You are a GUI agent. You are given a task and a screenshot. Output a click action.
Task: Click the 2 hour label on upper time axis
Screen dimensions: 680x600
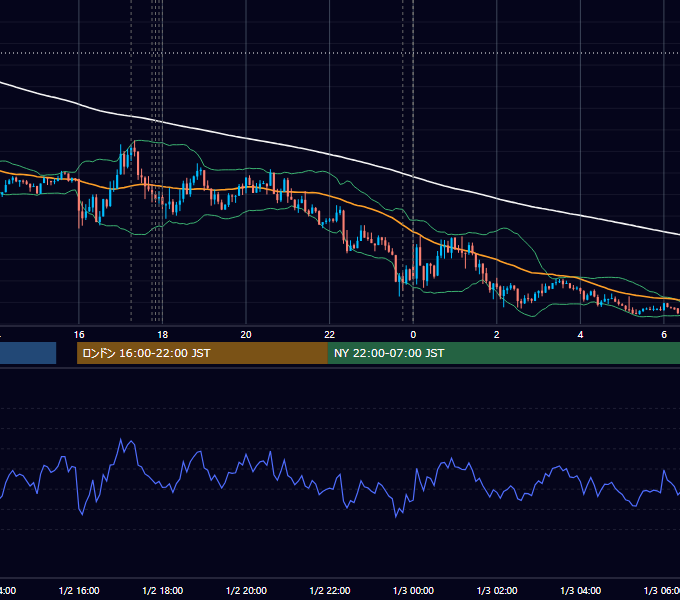point(497,335)
